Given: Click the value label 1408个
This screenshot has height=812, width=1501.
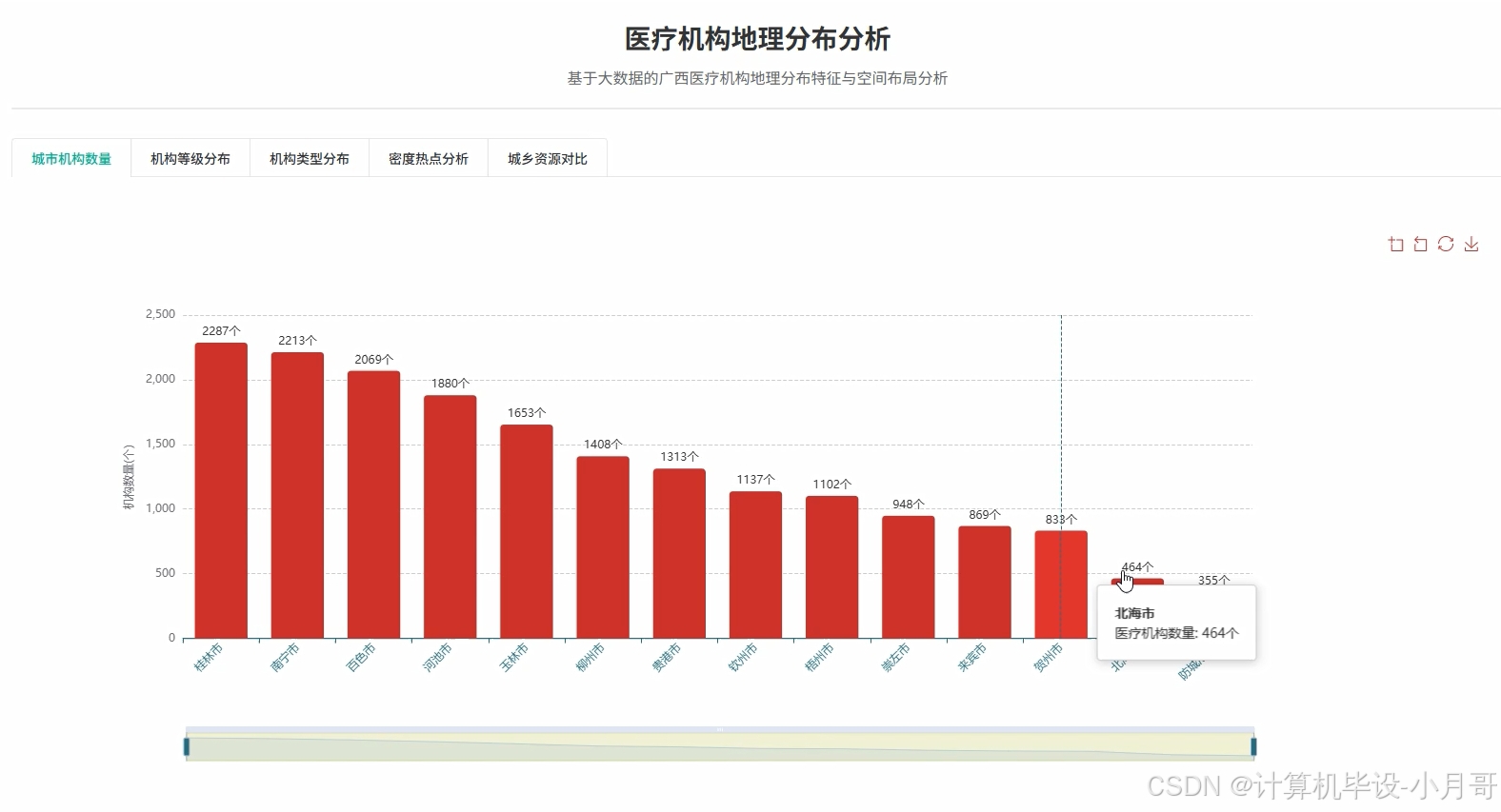Looking at the screenshot, I should (x=603, y=445).
